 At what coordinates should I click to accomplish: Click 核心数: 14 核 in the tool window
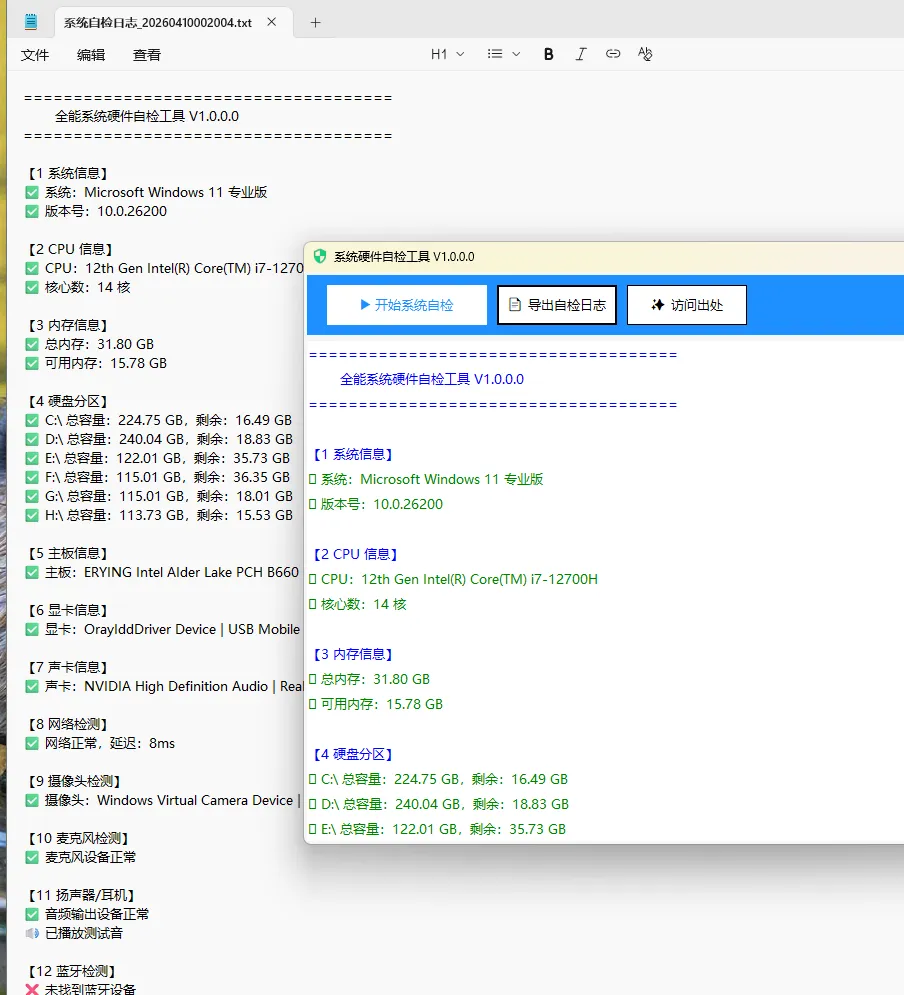pos(364,605)
